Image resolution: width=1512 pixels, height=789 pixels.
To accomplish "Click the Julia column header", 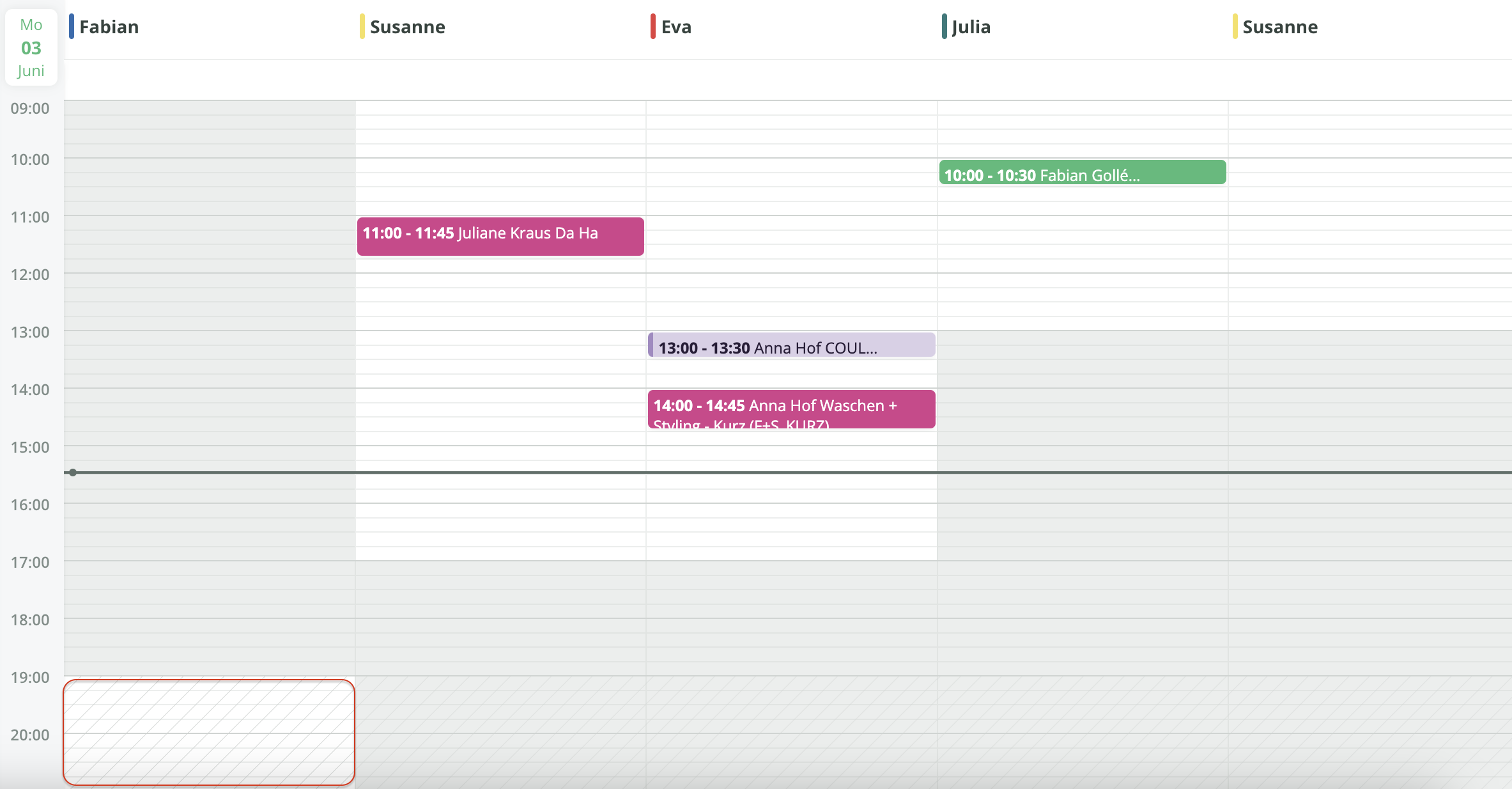I will (971, 27).
